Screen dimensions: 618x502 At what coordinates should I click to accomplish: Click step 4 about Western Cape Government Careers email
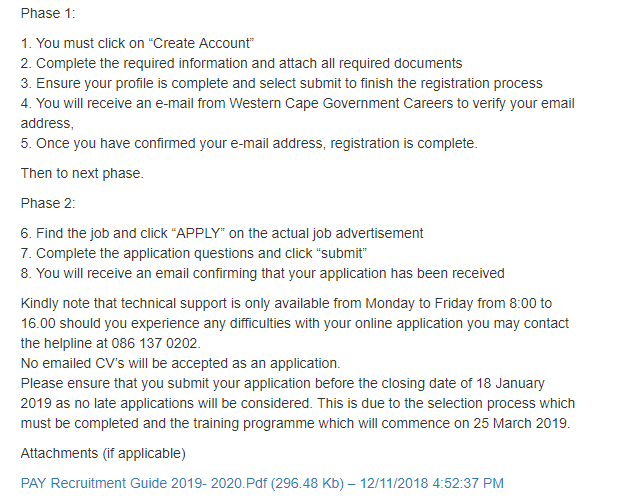[297, 103]
